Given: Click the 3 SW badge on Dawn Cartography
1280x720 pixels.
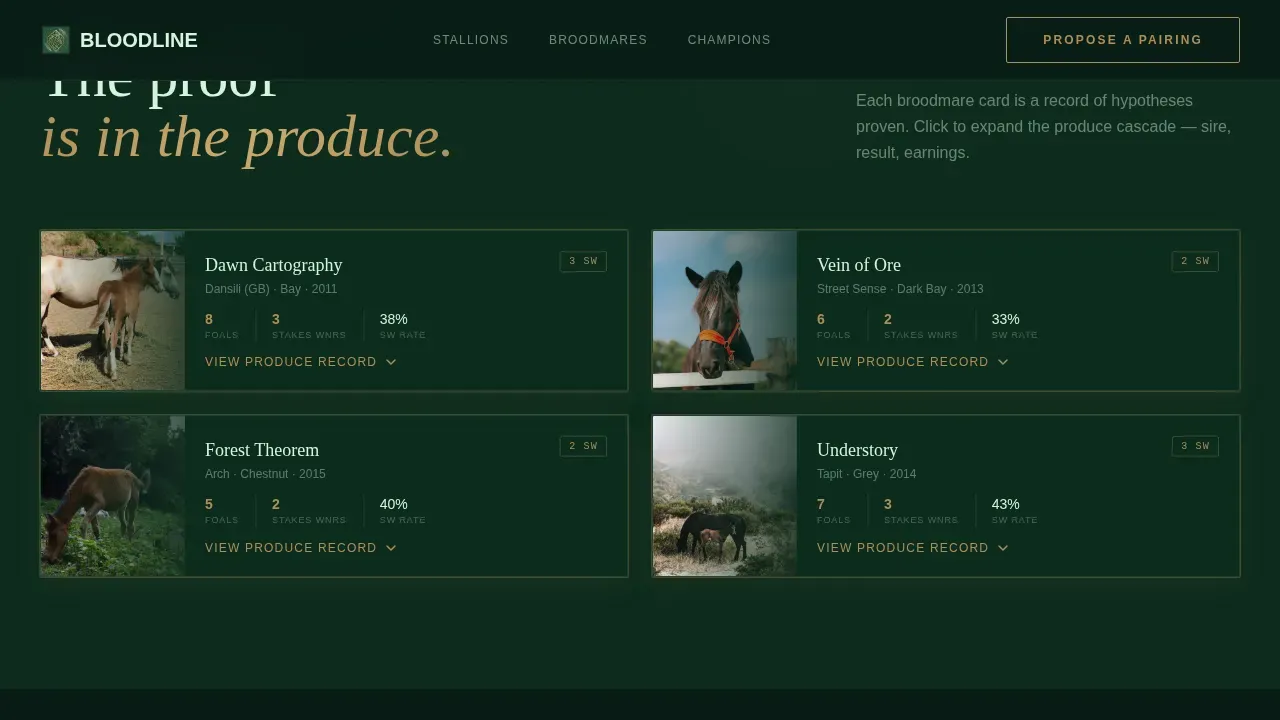Looking at the screenshot, I should click(583, 261).
